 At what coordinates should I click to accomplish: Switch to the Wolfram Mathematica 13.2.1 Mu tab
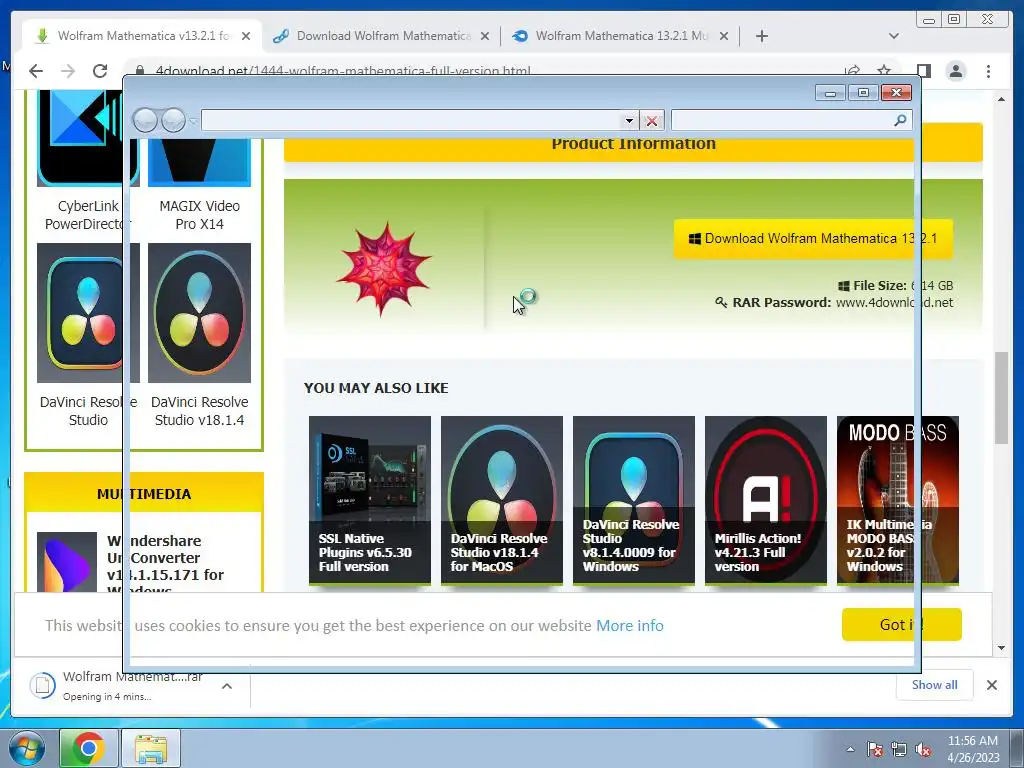(621, 36)
